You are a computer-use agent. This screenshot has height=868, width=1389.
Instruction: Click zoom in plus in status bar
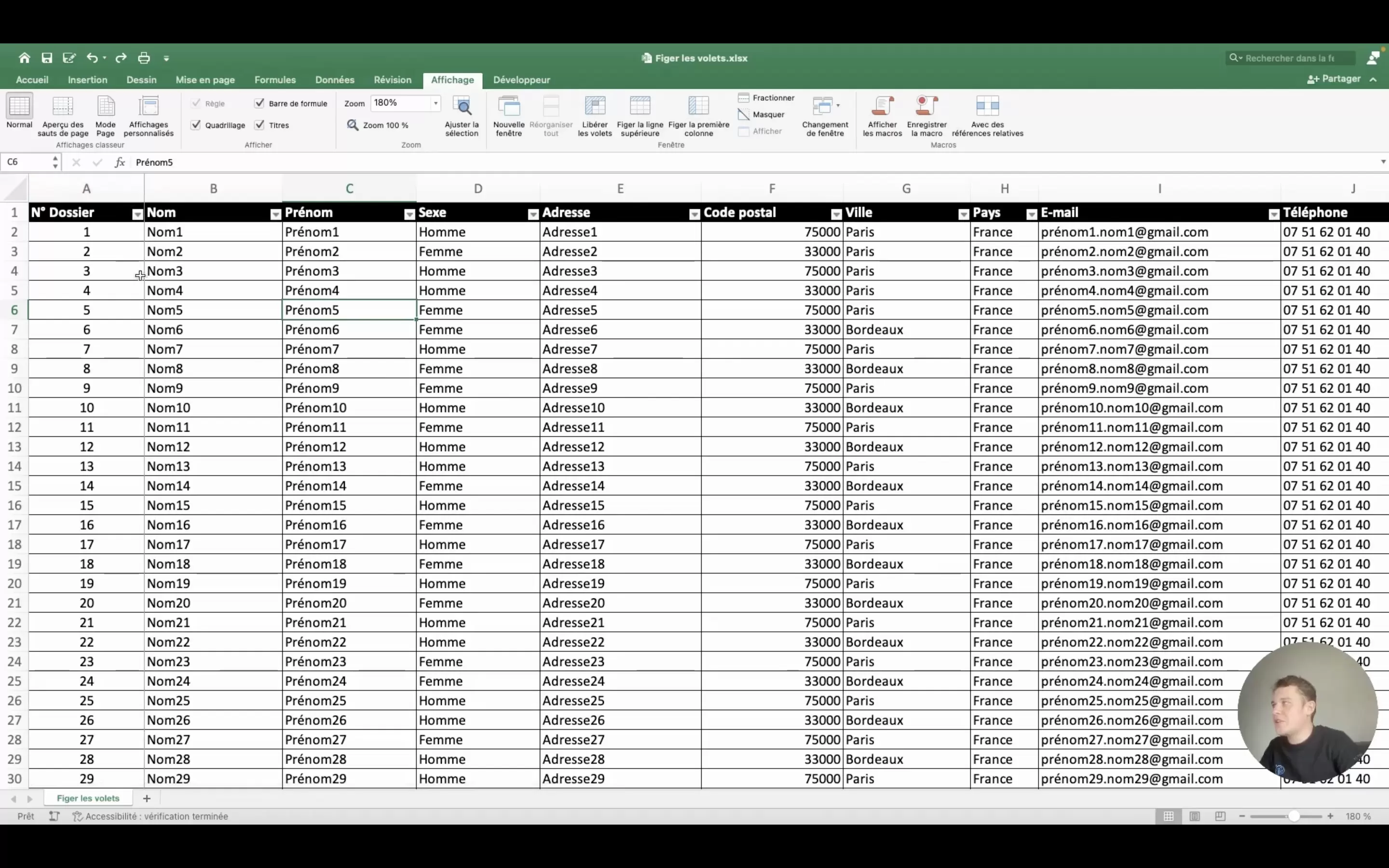tap(1331, 816)
